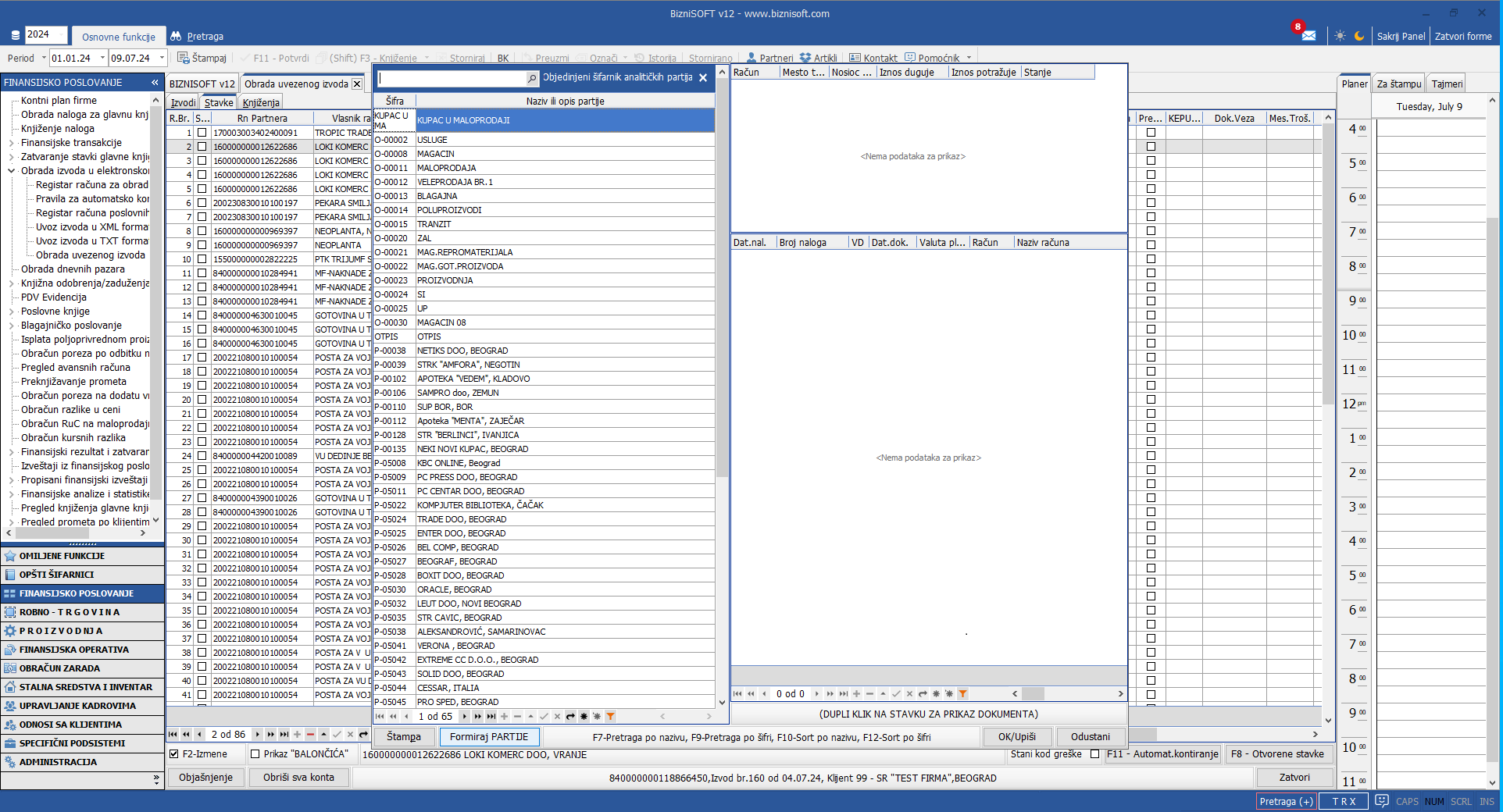1503x812 pixels.
Task: Click the partija search input field
Action: coord(452,78)
